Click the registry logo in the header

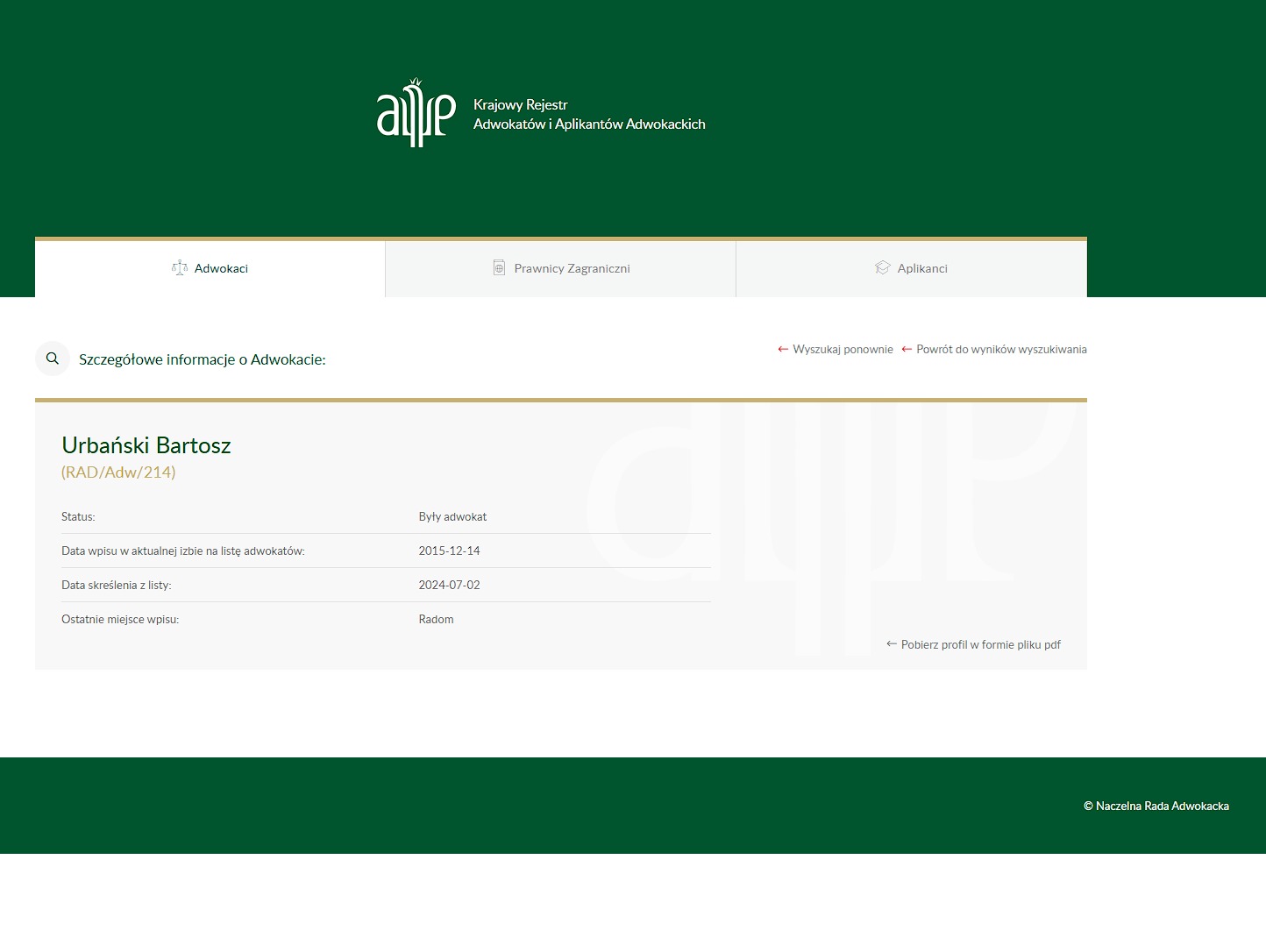point(418,113)
